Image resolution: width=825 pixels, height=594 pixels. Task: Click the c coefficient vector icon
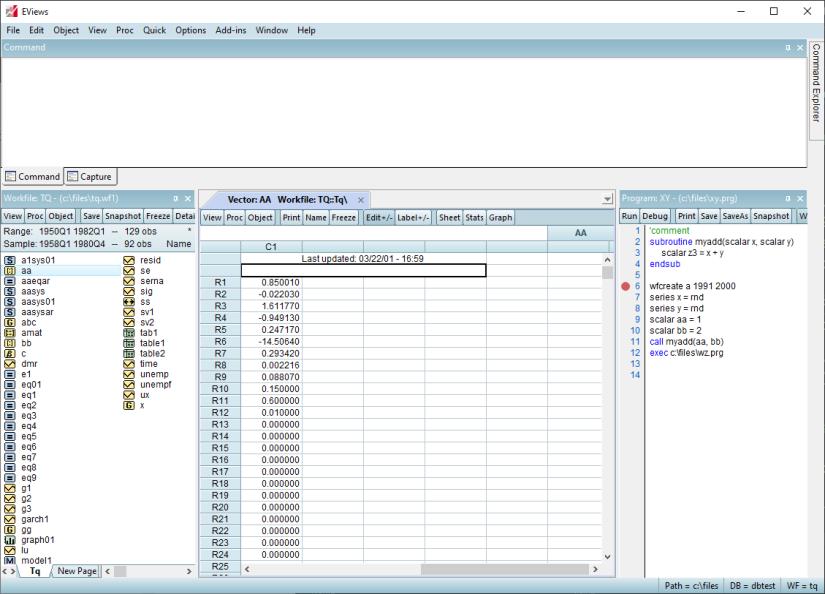[x=9, y=354]
